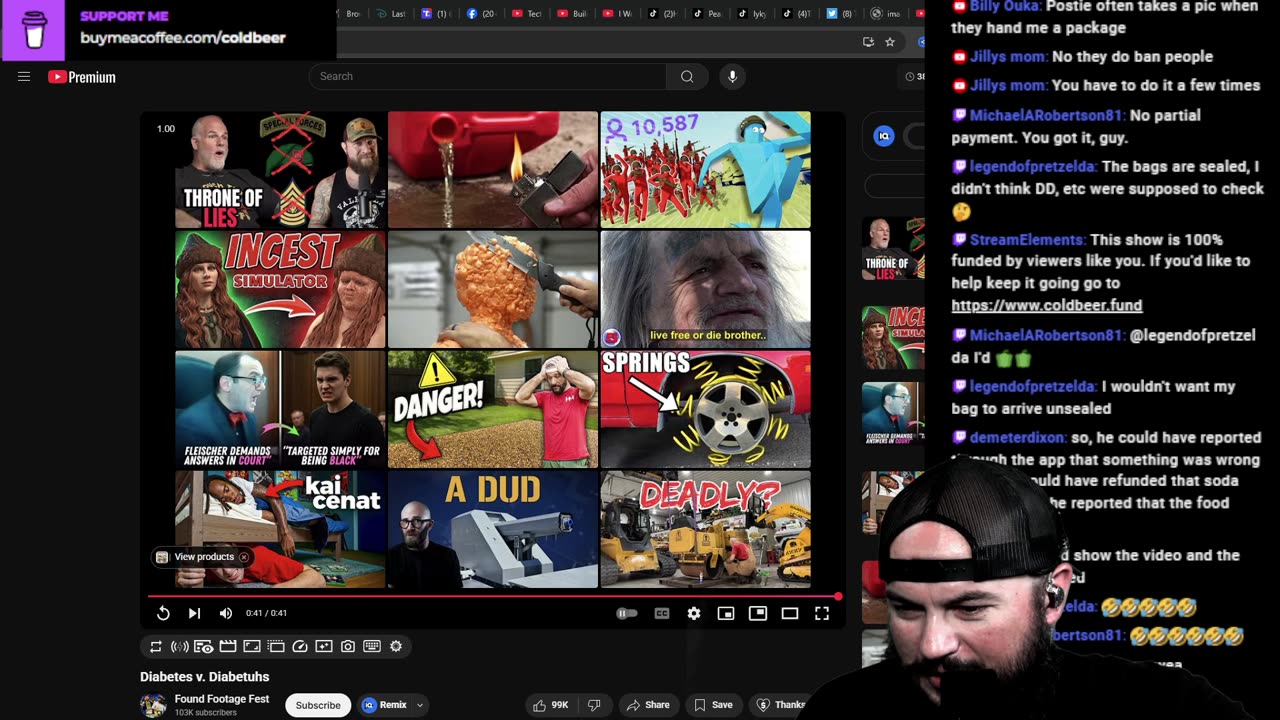Open Throne of Lies end-screen video
The width and height of the screenshot is (1280, 720).
[x=280, y=170]
